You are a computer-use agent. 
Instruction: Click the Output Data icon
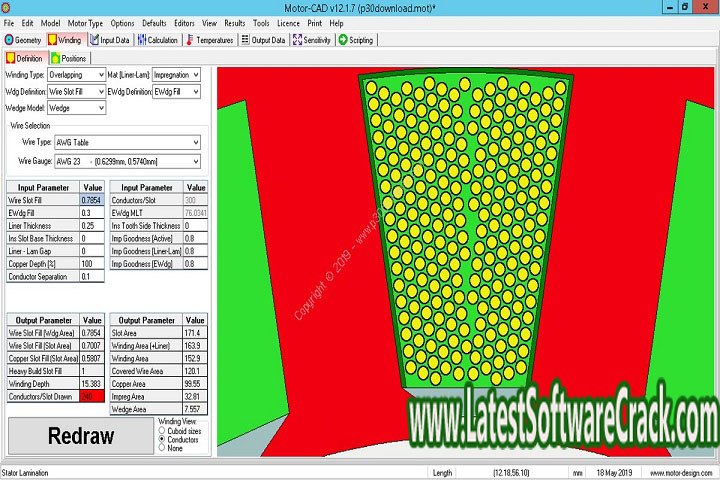point(245,40)
